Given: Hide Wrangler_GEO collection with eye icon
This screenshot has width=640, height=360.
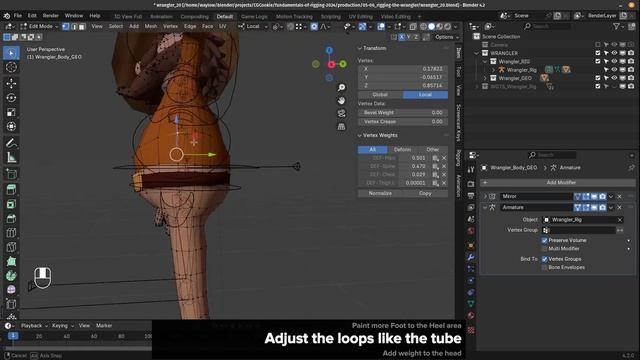Looking at the screenshot, I should click(x=614, y=78).
